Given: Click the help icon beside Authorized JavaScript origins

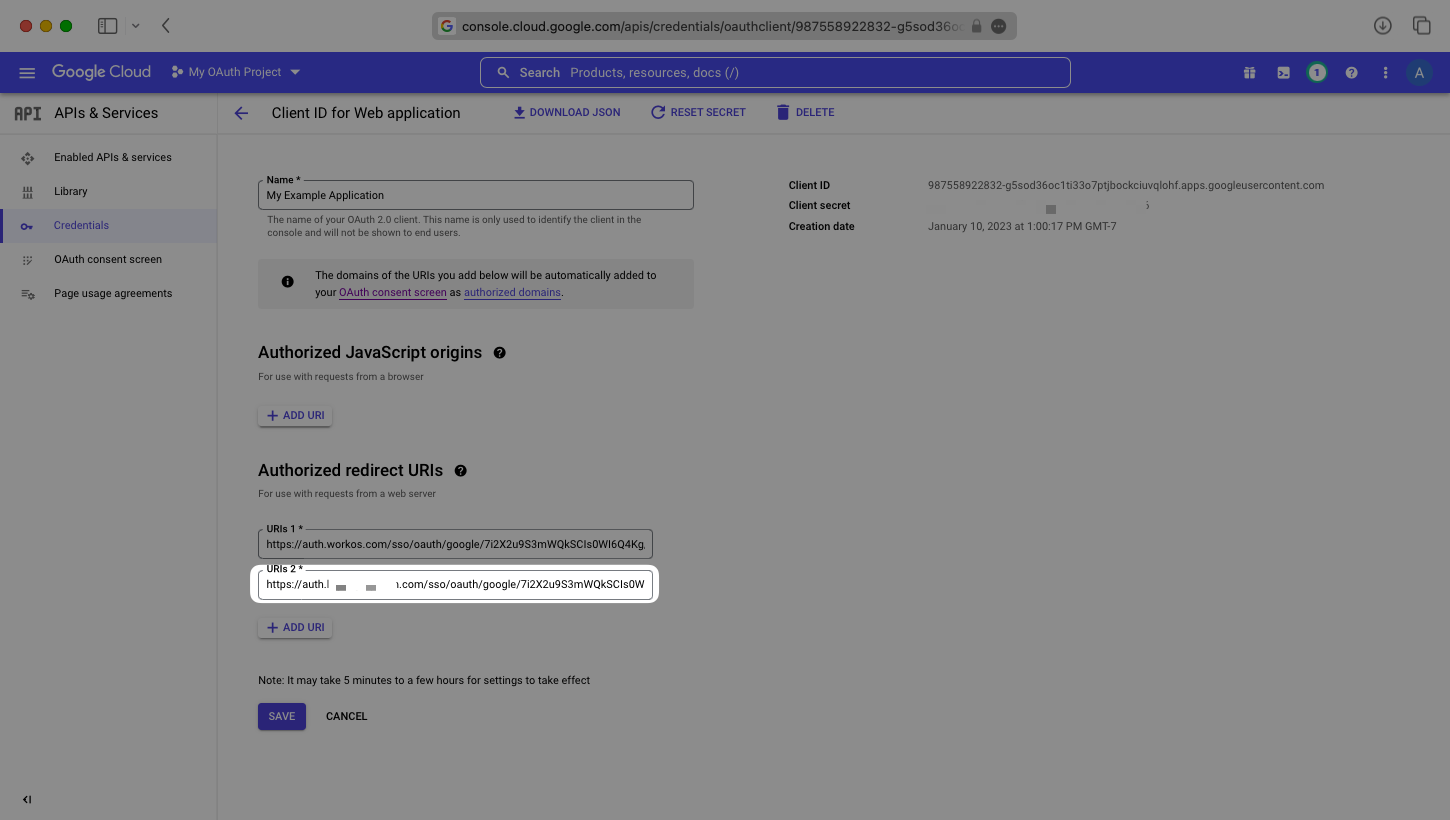Looking at the screenshot, I should point(499,352).
